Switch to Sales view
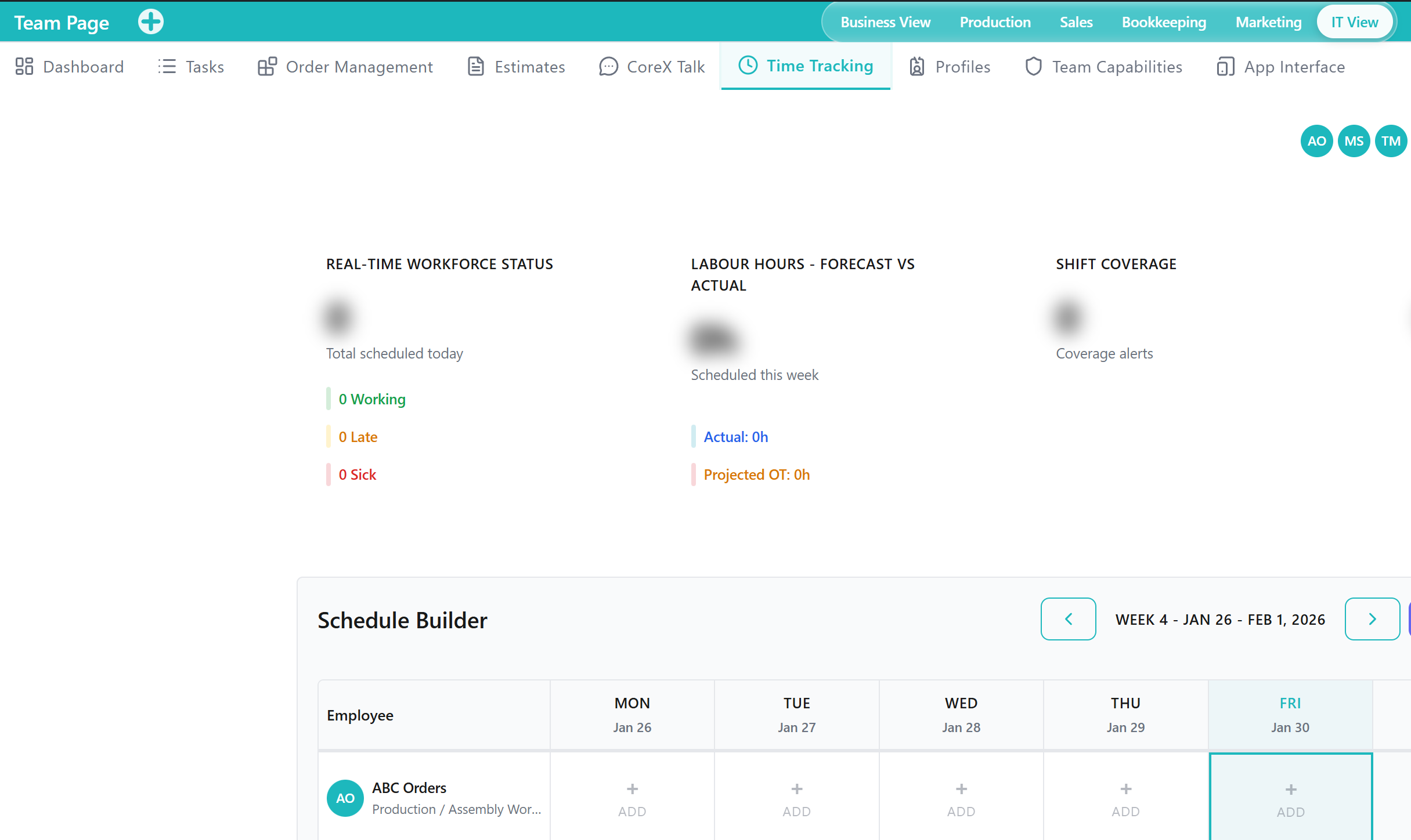This screenshot has width=1411, height=840. (1076, 22)
